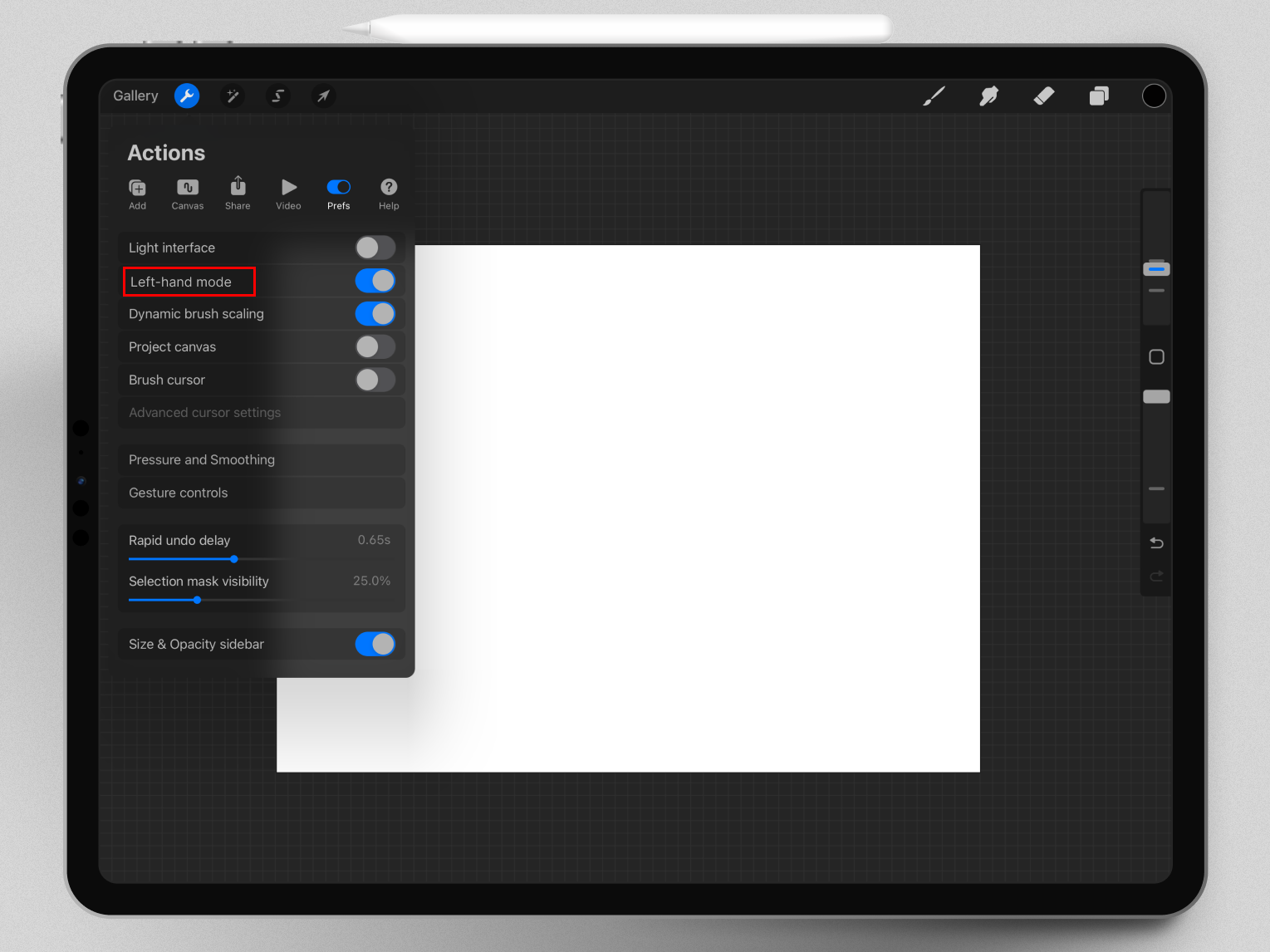This screenshot has width=1270, height=952.
Task: Select the Transform arrow icon
Action: [x=323, y=96]
